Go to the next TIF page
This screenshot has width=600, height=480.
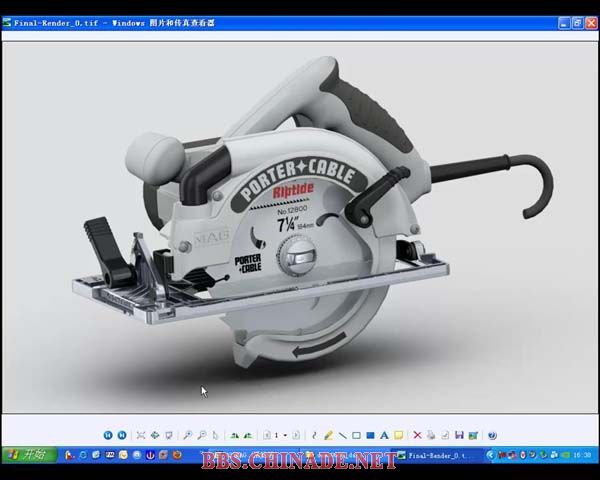click(296, 435)
